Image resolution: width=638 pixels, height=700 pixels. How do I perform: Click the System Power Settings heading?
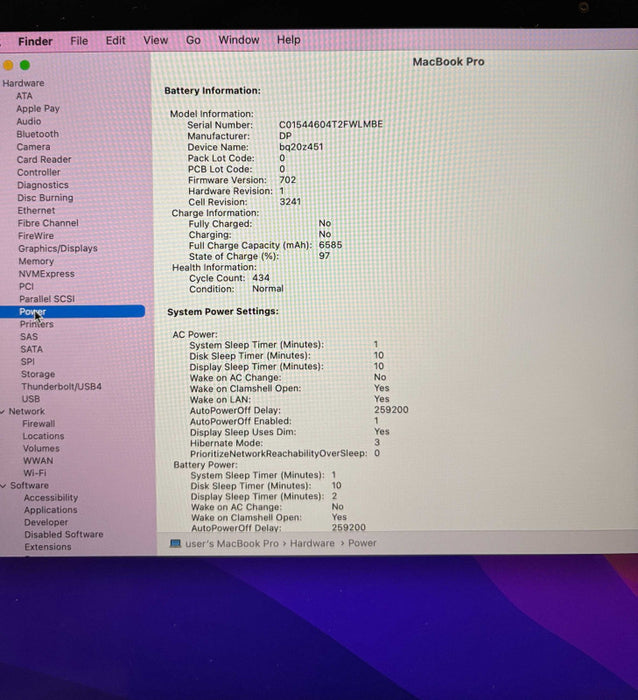(223, 312)
